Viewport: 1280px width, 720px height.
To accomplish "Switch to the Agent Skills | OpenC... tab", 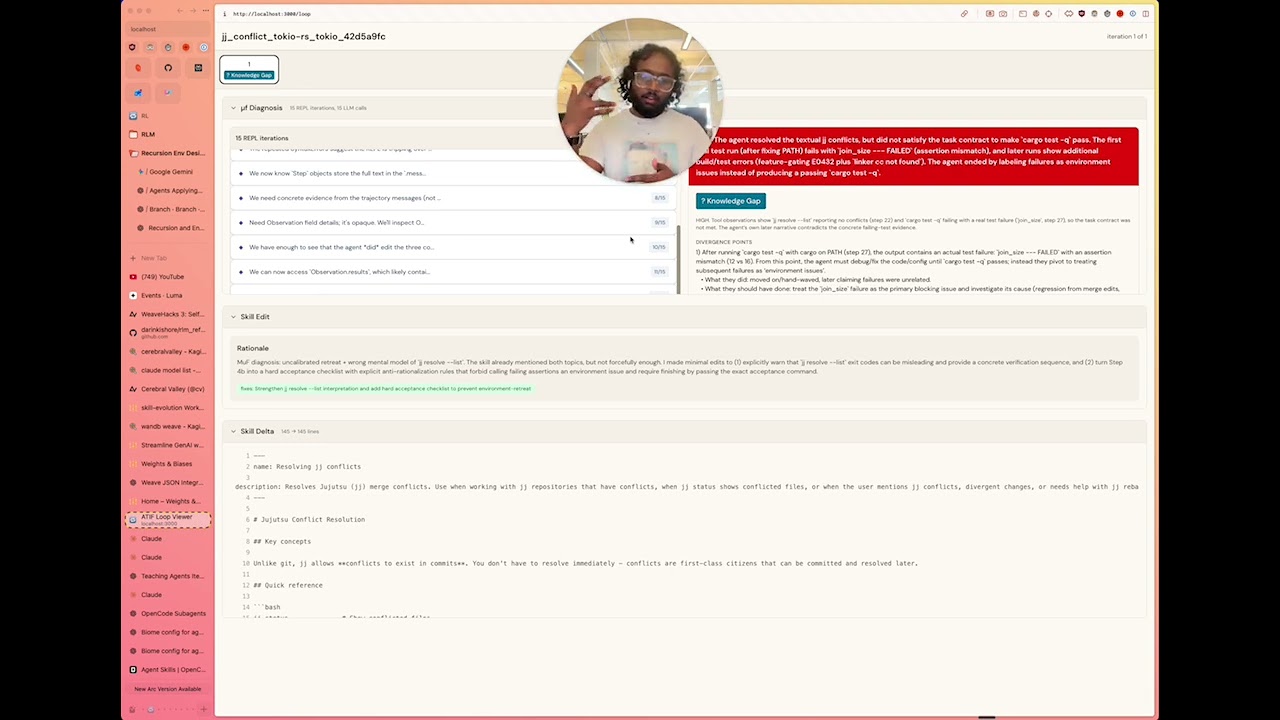I will [168, 669].
